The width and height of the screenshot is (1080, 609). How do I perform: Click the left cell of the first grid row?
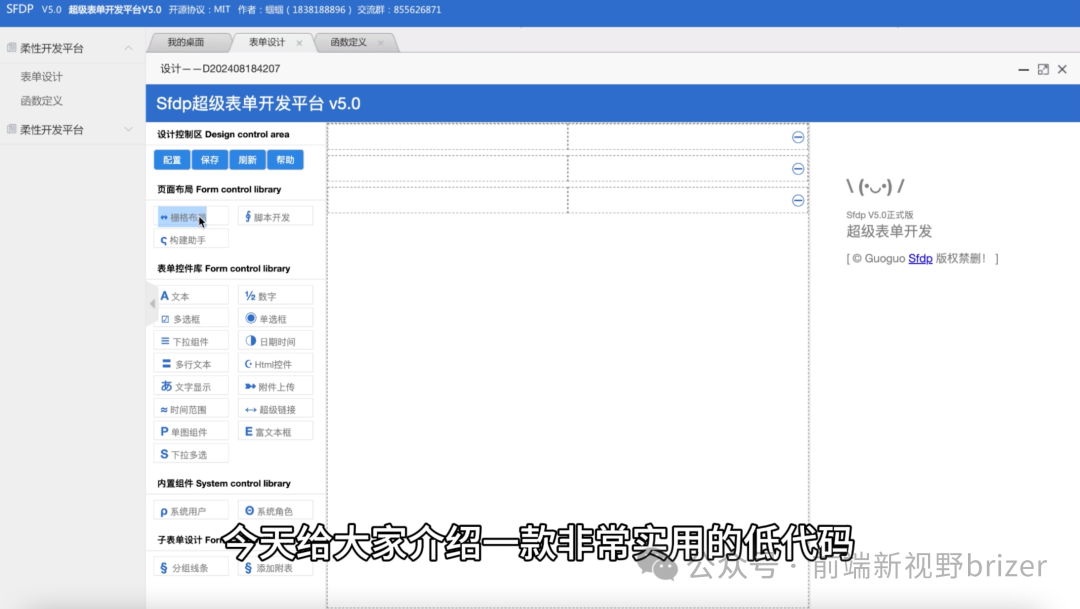click(448, 137)
